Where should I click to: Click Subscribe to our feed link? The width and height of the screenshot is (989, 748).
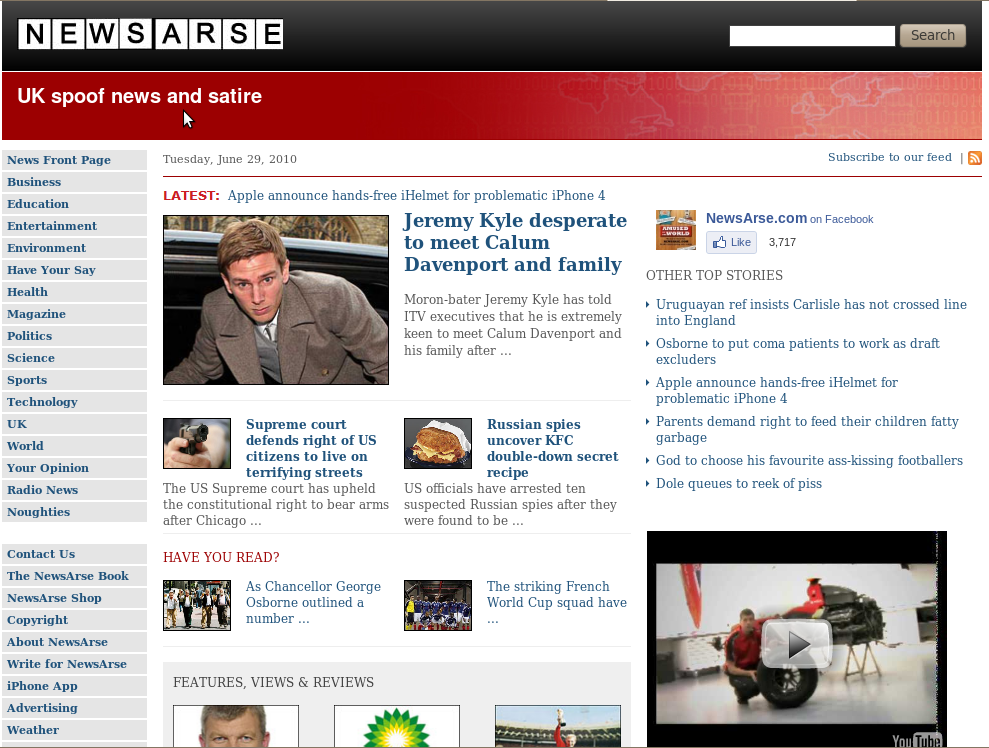click(889, 157)
